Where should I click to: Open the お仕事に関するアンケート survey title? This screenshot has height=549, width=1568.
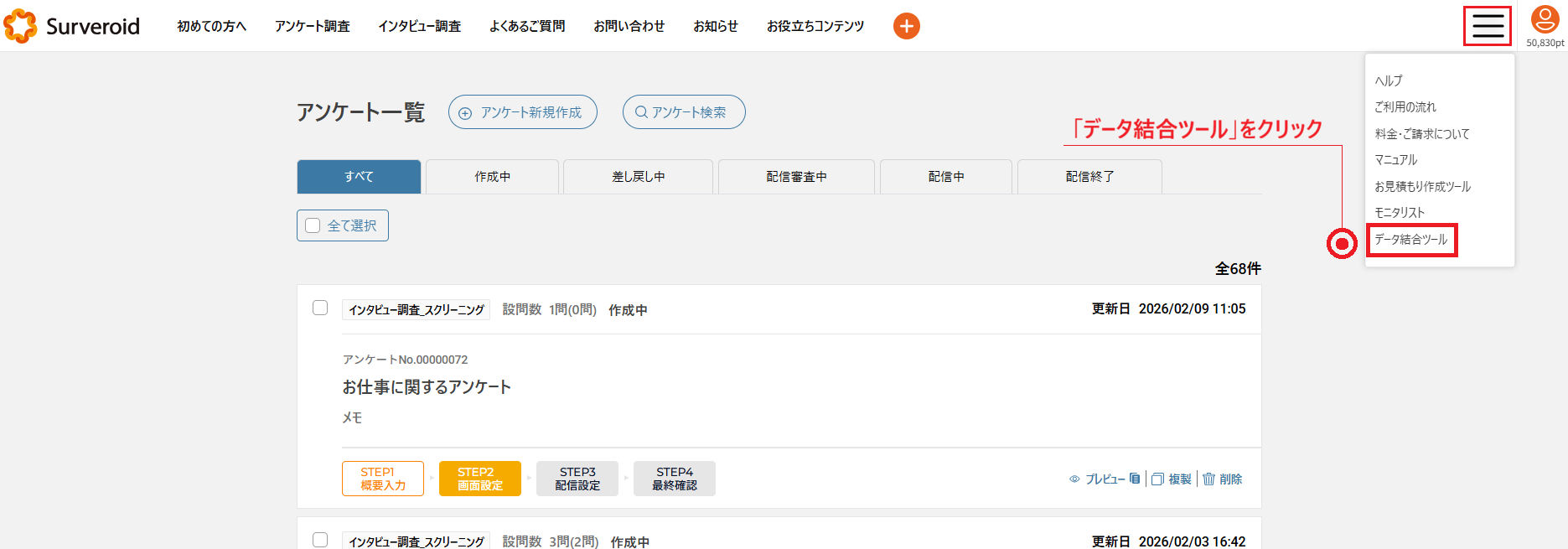pos(426,387)
